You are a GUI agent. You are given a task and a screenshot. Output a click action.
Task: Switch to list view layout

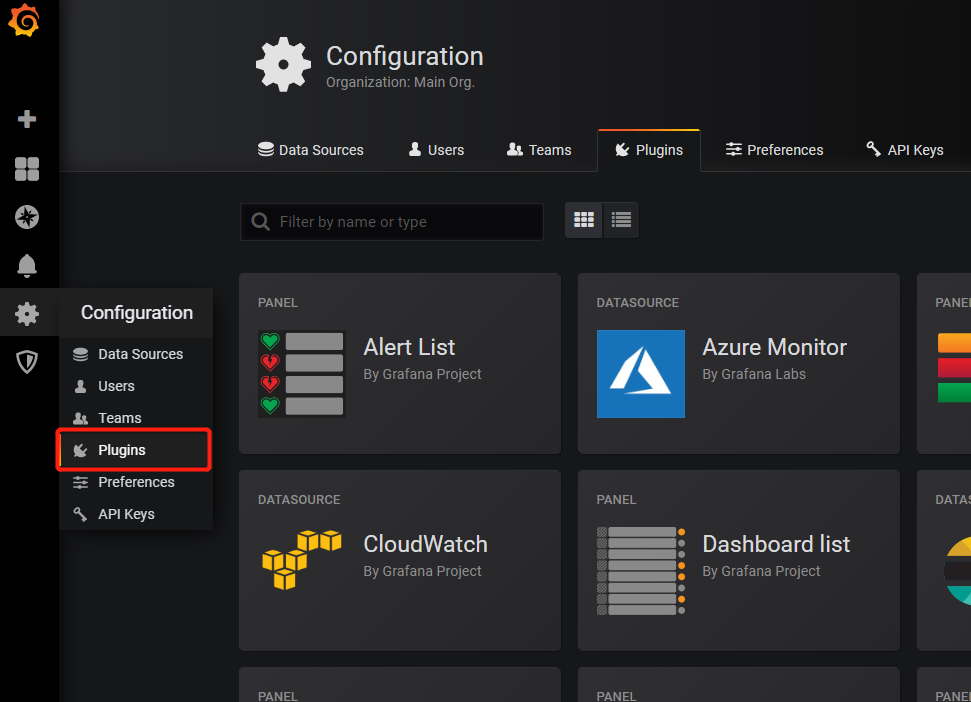[x=621, y=220]
